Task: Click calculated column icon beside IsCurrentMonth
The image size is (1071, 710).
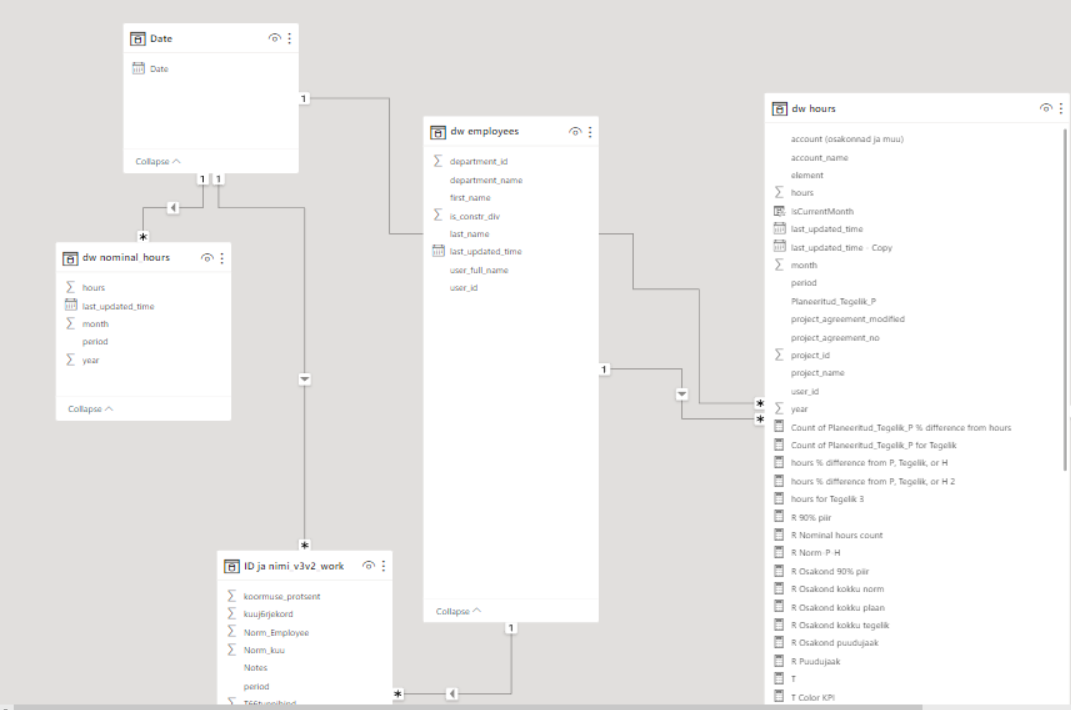Action: (779, 211)
